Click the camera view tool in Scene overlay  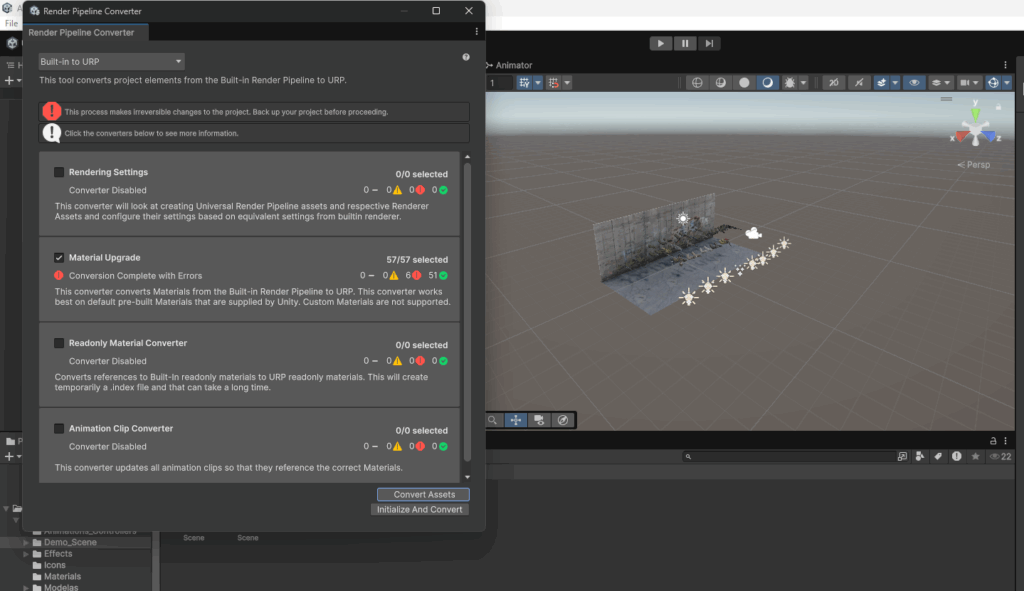pos(539,420)
